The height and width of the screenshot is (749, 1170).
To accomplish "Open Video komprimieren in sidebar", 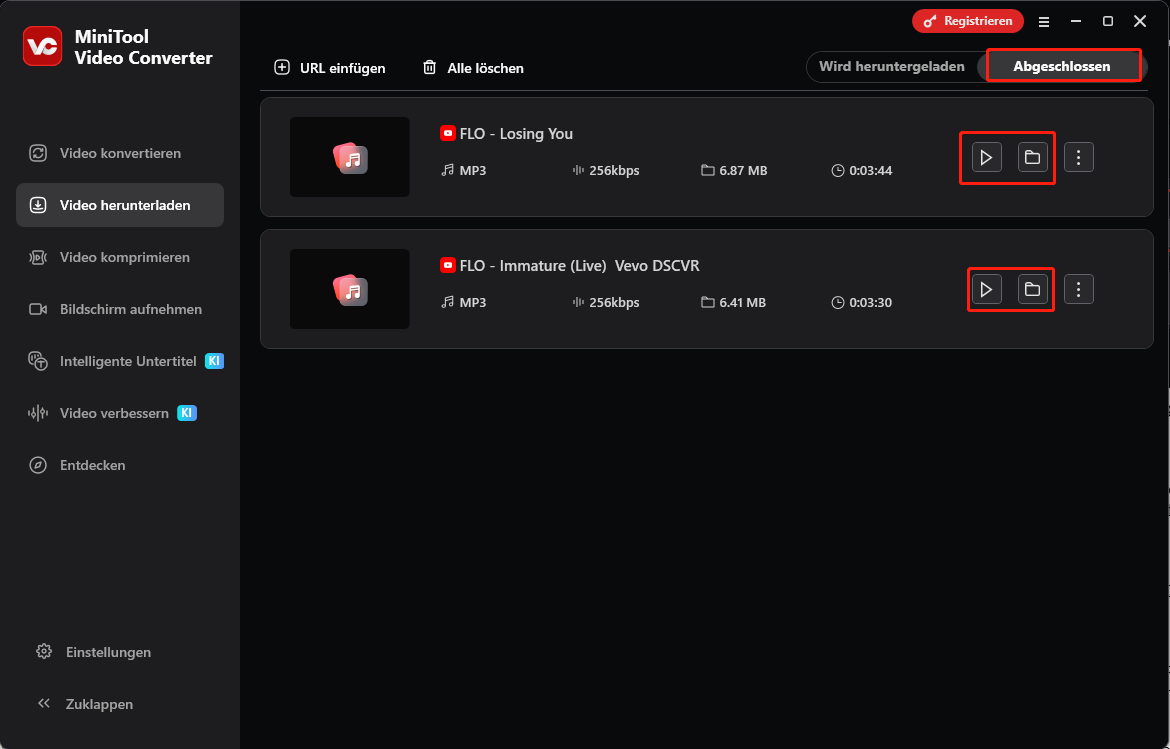I will pyautogui.click(x=120, y=257).
